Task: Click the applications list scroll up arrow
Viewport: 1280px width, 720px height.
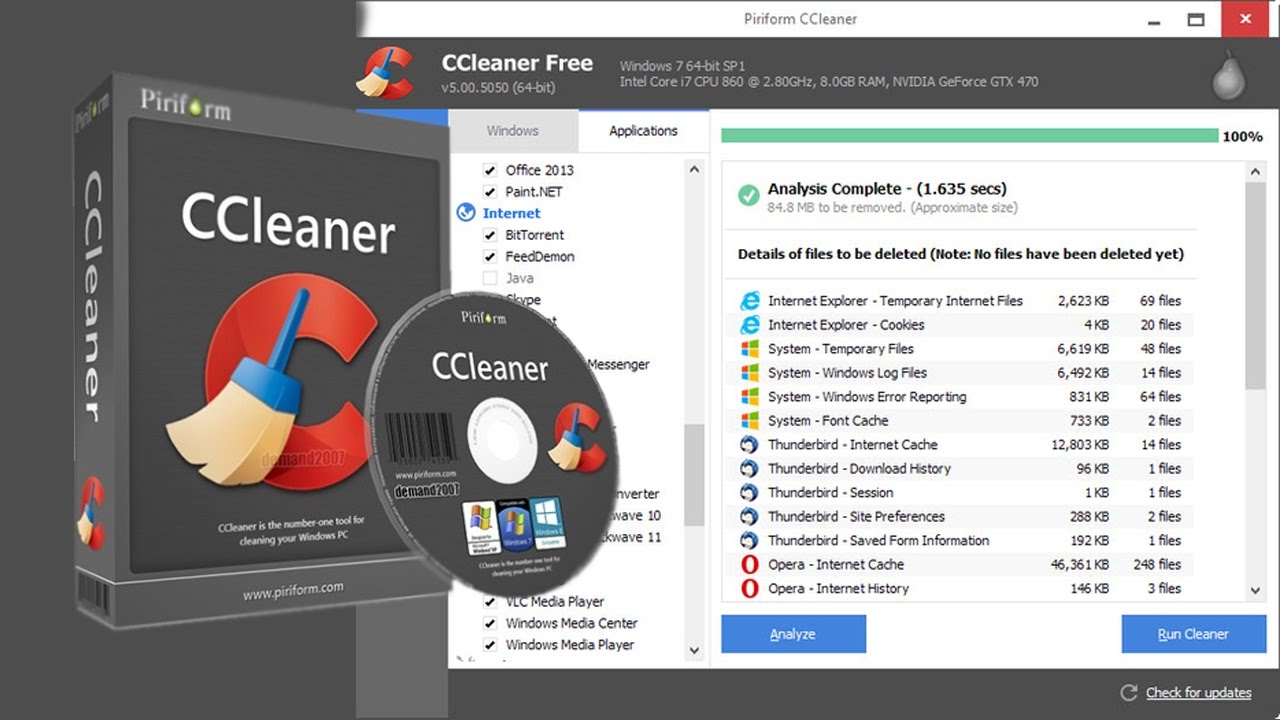Action: 695,170
